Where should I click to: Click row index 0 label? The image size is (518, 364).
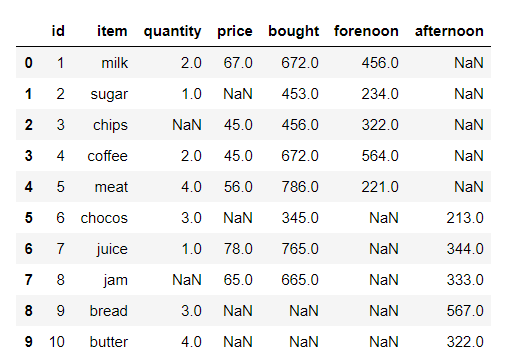[29, 63]
